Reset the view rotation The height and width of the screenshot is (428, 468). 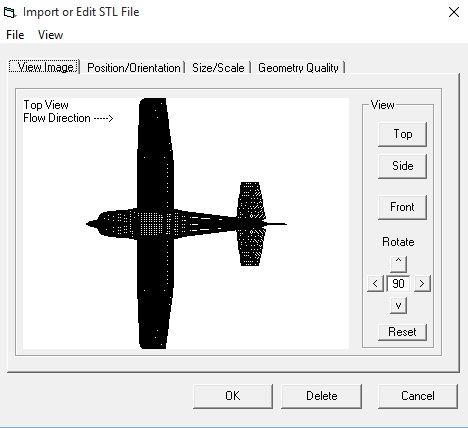(x=402, y=332)
